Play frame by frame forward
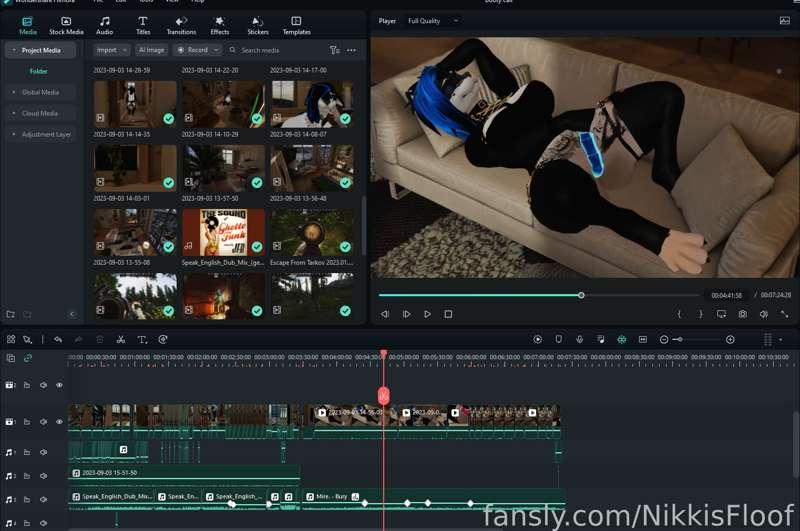The height and width of the screenshot is (531, 800). click(407, 314)
